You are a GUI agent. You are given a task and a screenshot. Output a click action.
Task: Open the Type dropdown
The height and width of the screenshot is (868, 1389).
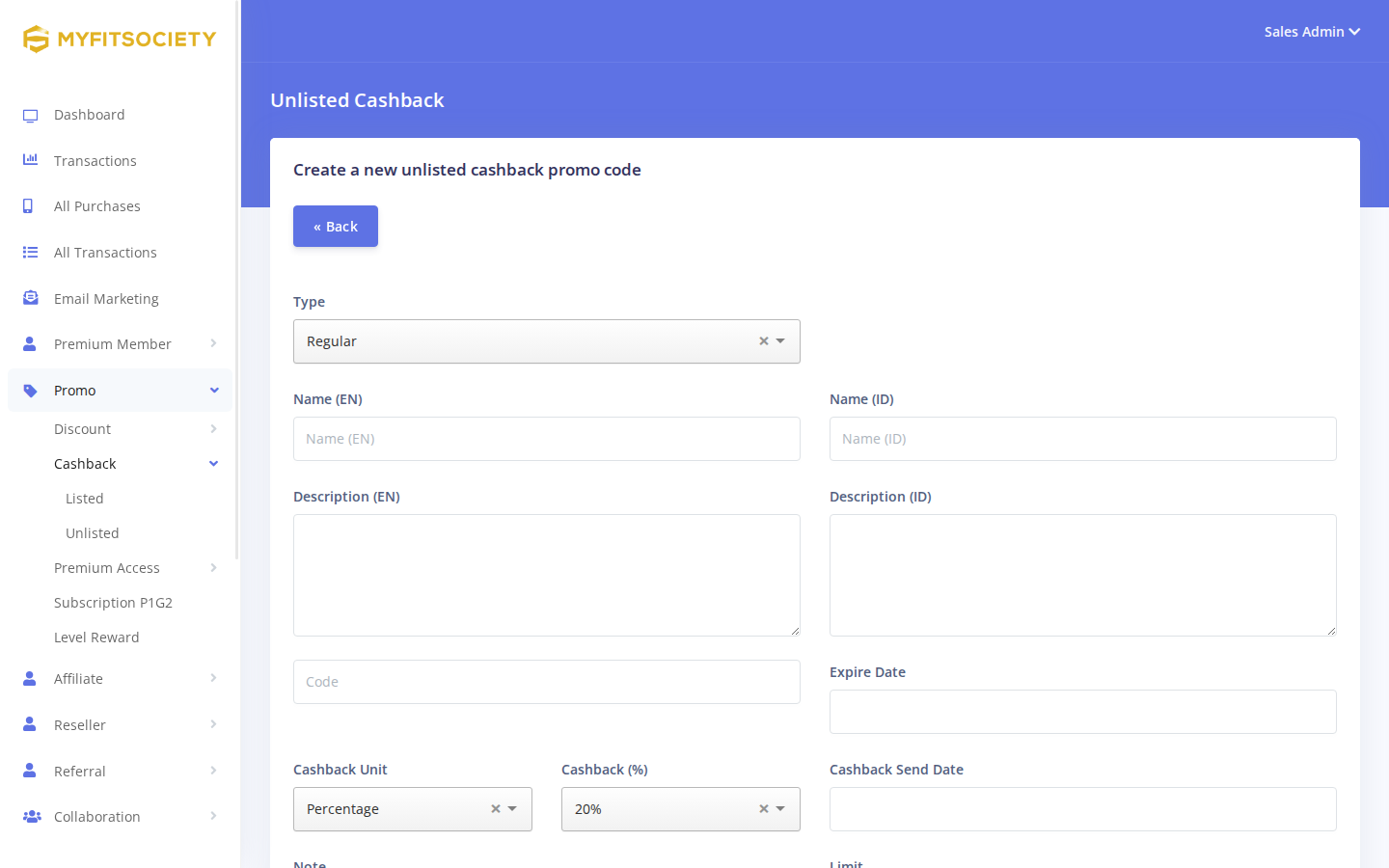pos(547,341)
